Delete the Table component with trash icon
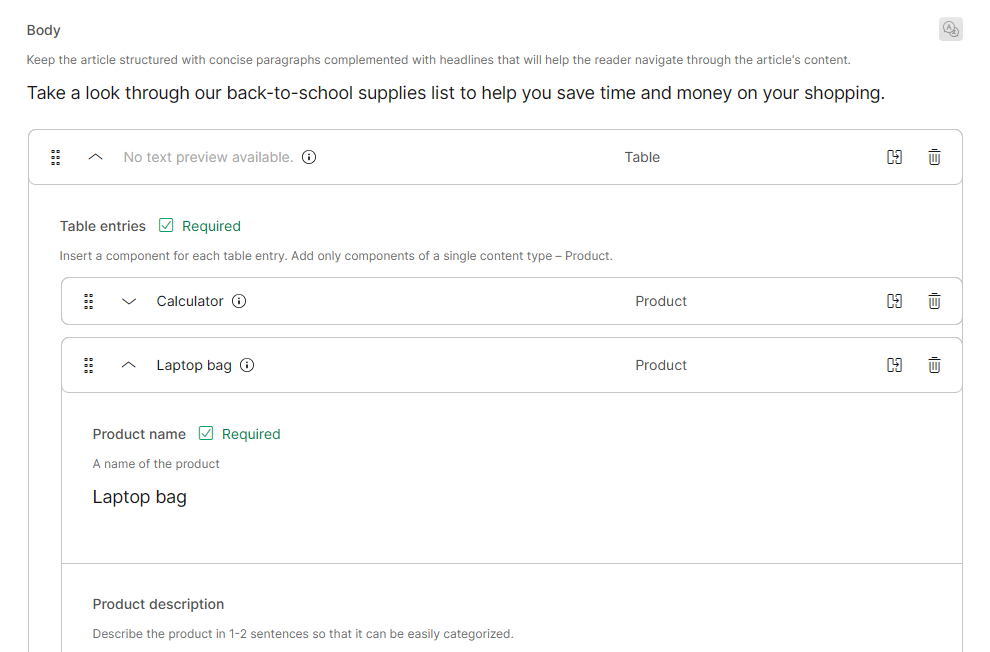Screen dimensions: 990x652 pyautogui.click(x=934, y=157)
